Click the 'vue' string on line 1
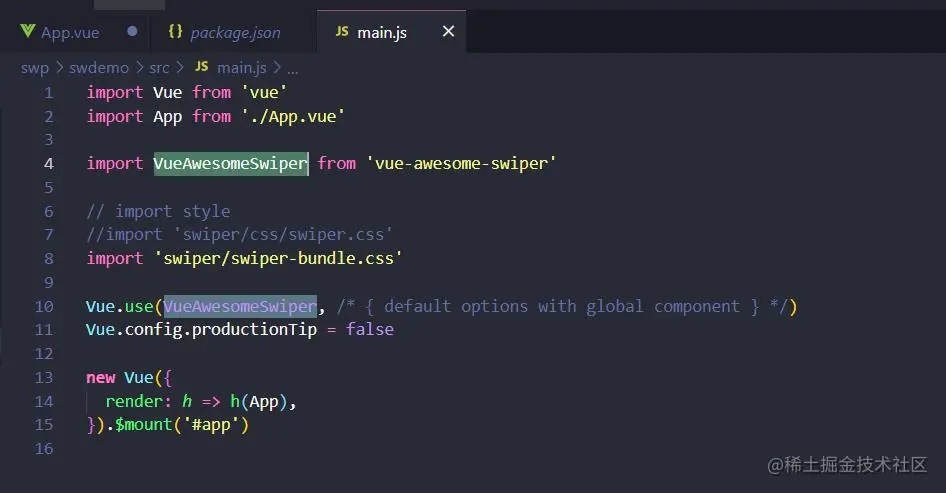Image resolution: width=946 pixels, height=493 pixels. [x=264, y=92]
